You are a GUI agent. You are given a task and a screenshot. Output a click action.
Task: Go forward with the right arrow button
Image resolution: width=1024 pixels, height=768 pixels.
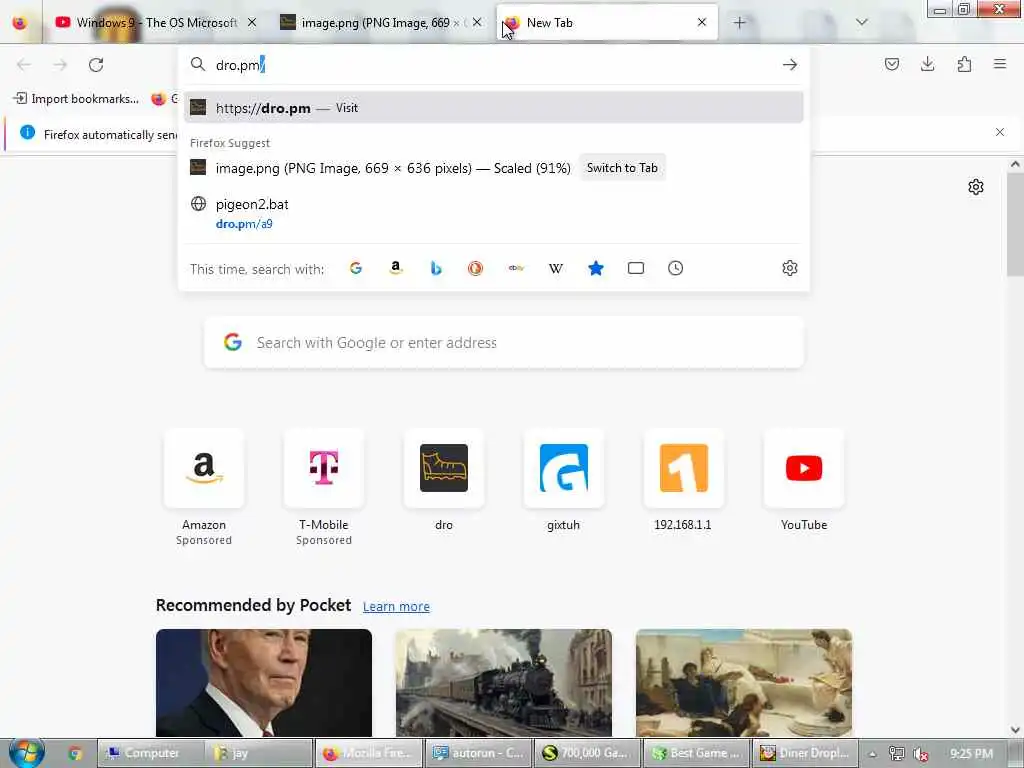[60, 65]
